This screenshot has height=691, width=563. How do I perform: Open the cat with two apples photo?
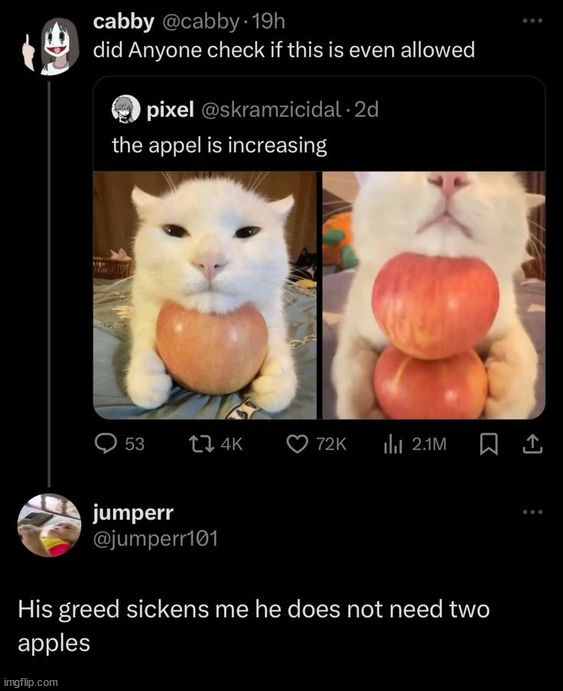[x=434, y=295]
